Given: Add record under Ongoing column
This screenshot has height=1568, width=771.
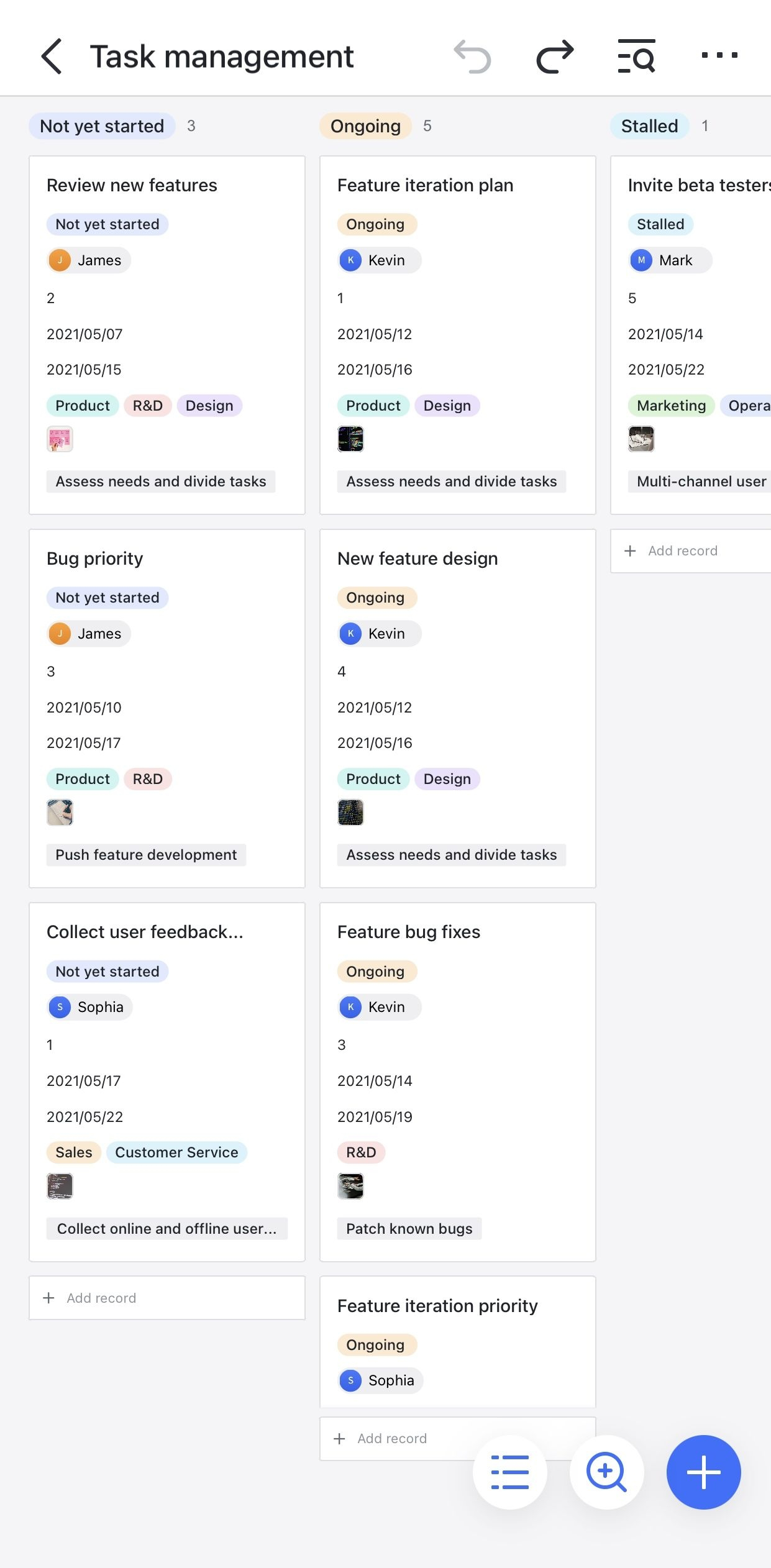Looking at the screenshot, I should 391,1438.
